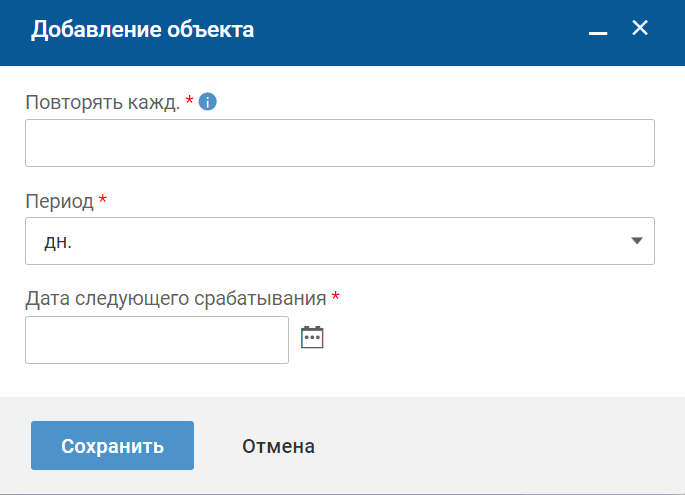Click the gray footer right of "Отмена"
The image size is (685, 495).
pyautogui.click(x=500, y=446)
